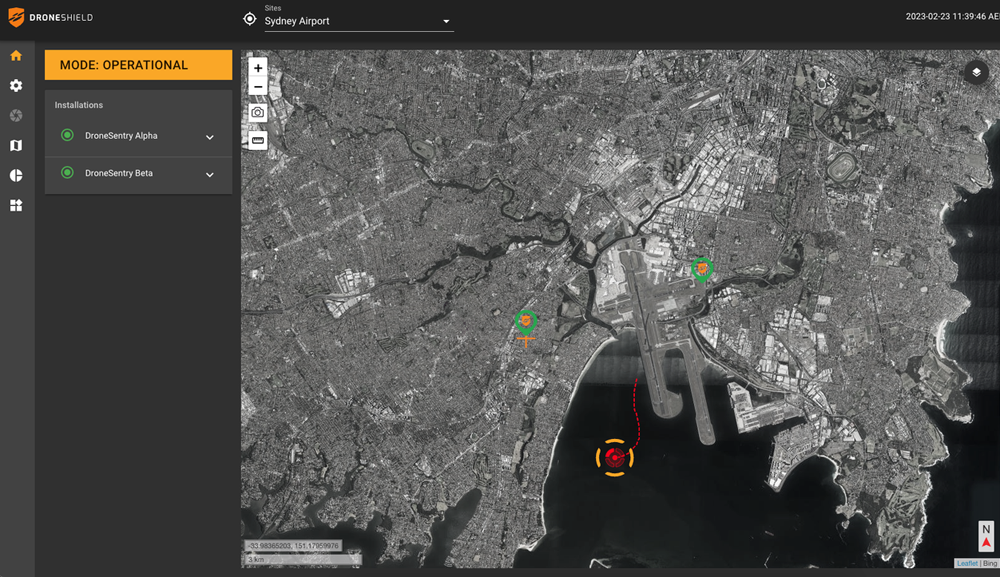This screenshot has width=1000, height=577.
Task: Go to the Home page in sidebar
Action: pos(16,56)
